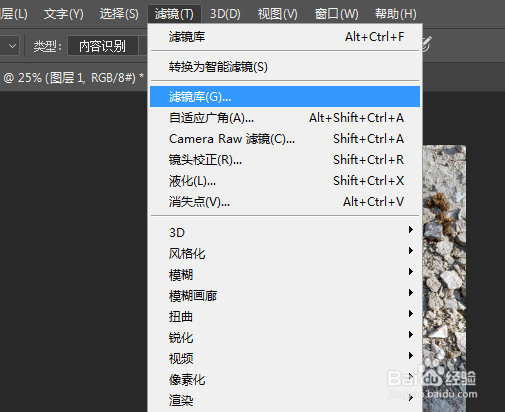Expand the 锐化 submenu

285,338
